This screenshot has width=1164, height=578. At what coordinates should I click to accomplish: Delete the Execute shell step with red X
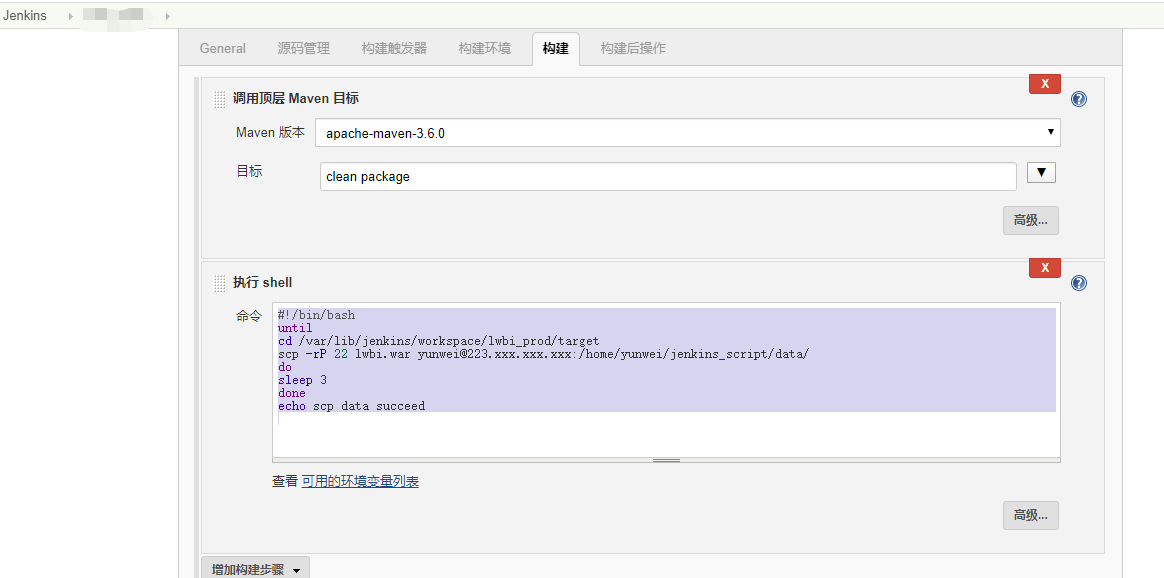click(1044, 268)
